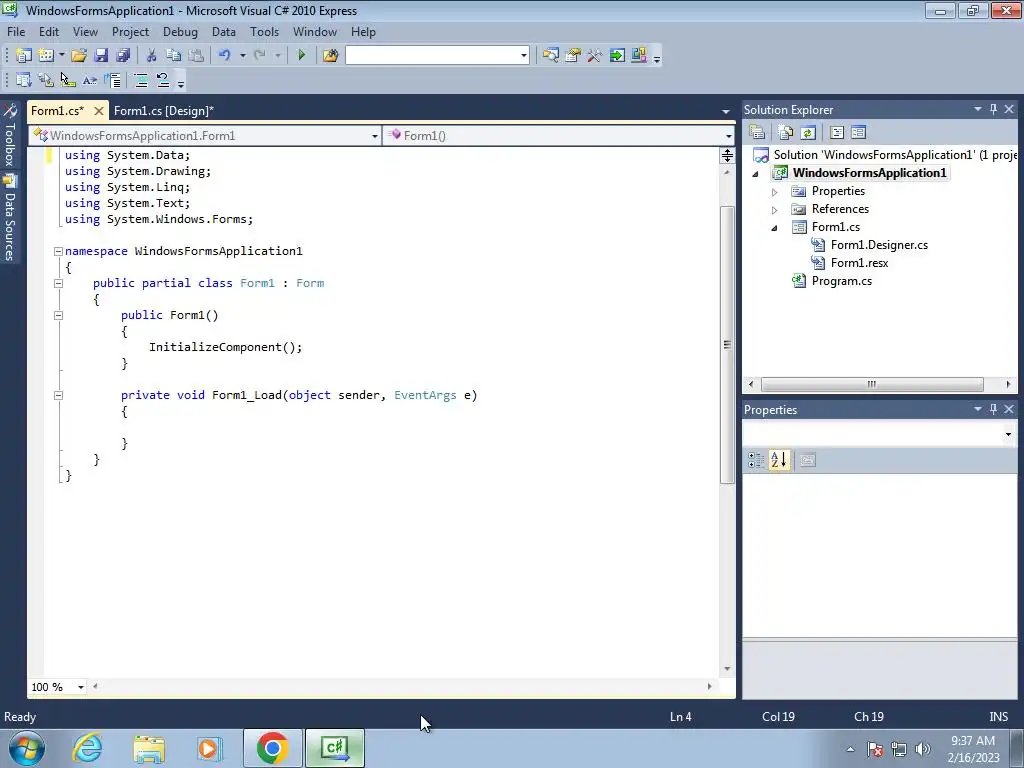The width and height of the screenshot is (1024, 768).
Task: Open the Data Sources side tab
Action: pos(10,218)
